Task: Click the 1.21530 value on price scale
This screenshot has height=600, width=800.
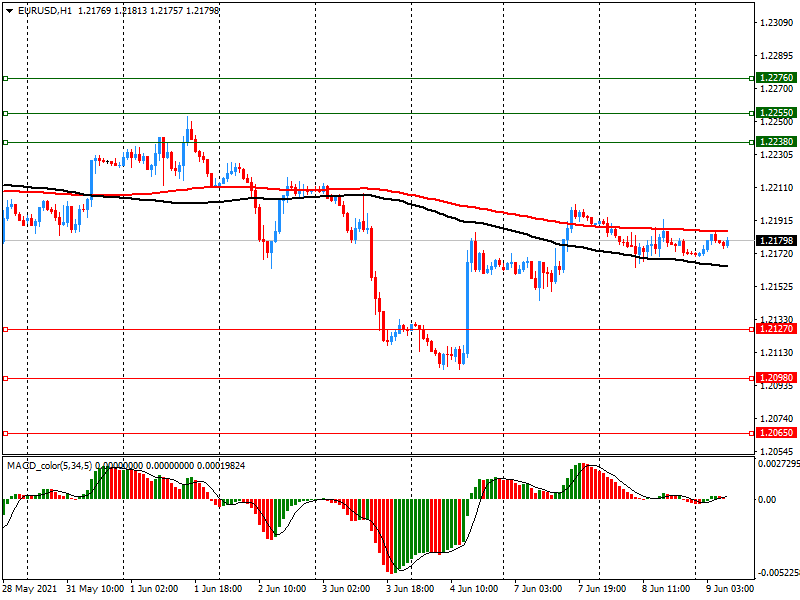Action: coord(775,287)
